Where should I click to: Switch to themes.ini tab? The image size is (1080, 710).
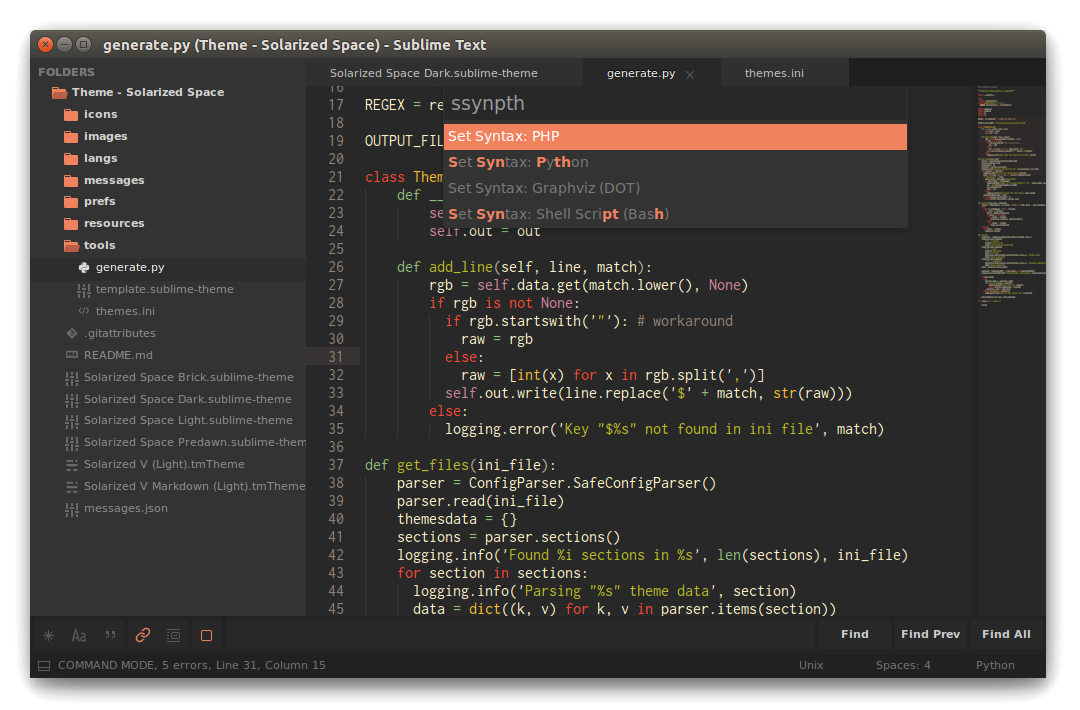(x=774, y=73)
